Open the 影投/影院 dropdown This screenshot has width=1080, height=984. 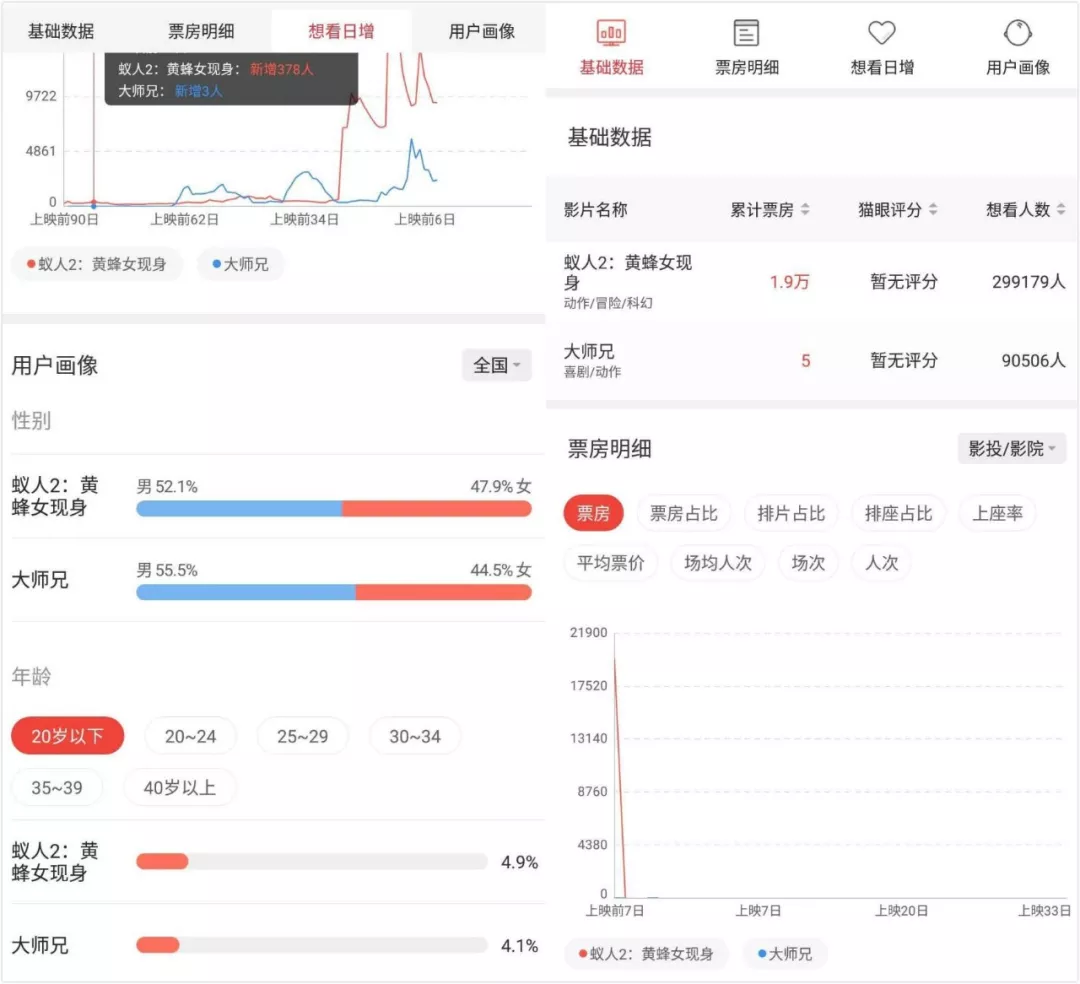(x=1012, y=449)
